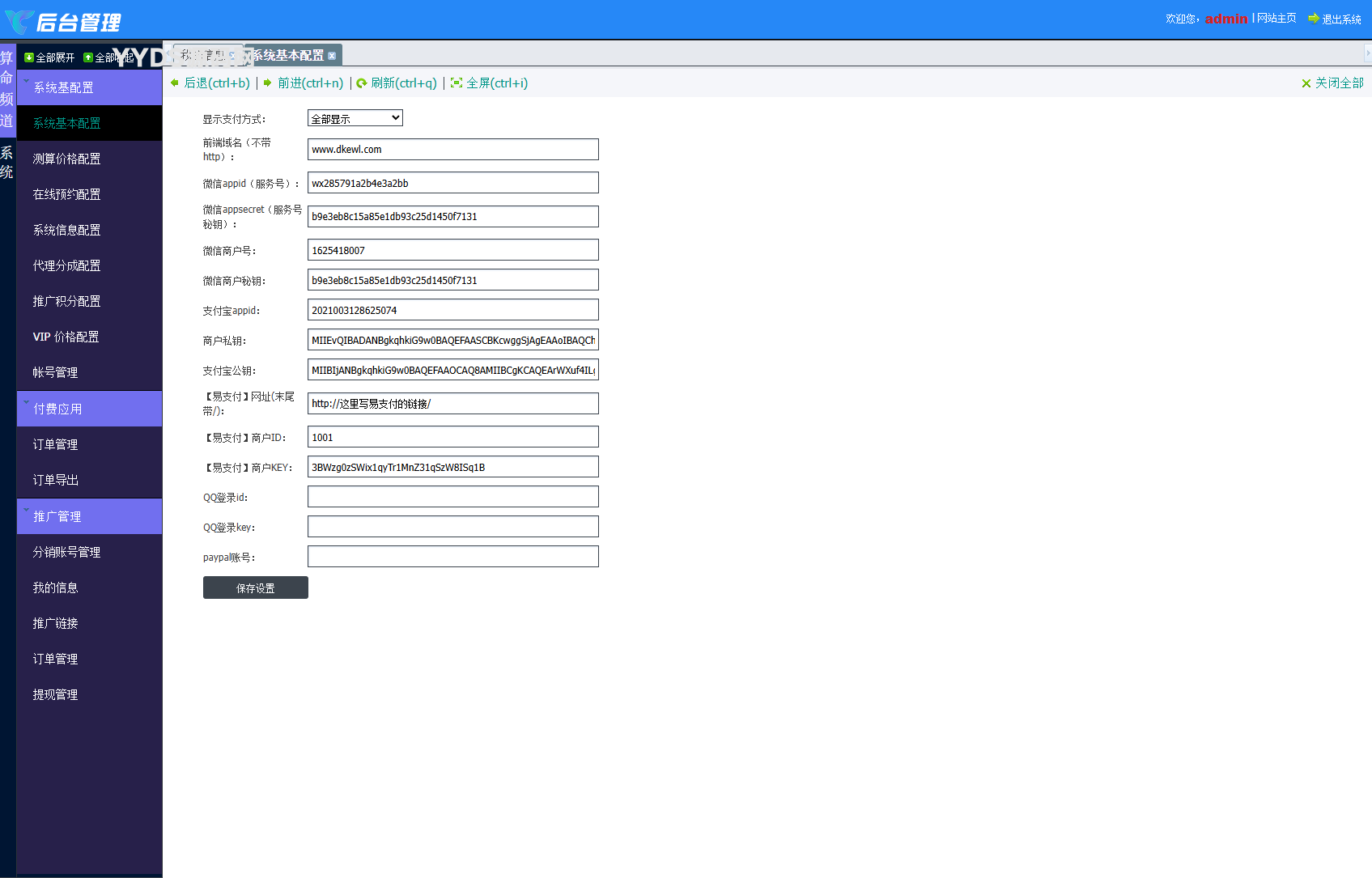Click 后退(ctrl+b) link
The width and height of the screenshot is (1372, 878).
click(217, 83)
